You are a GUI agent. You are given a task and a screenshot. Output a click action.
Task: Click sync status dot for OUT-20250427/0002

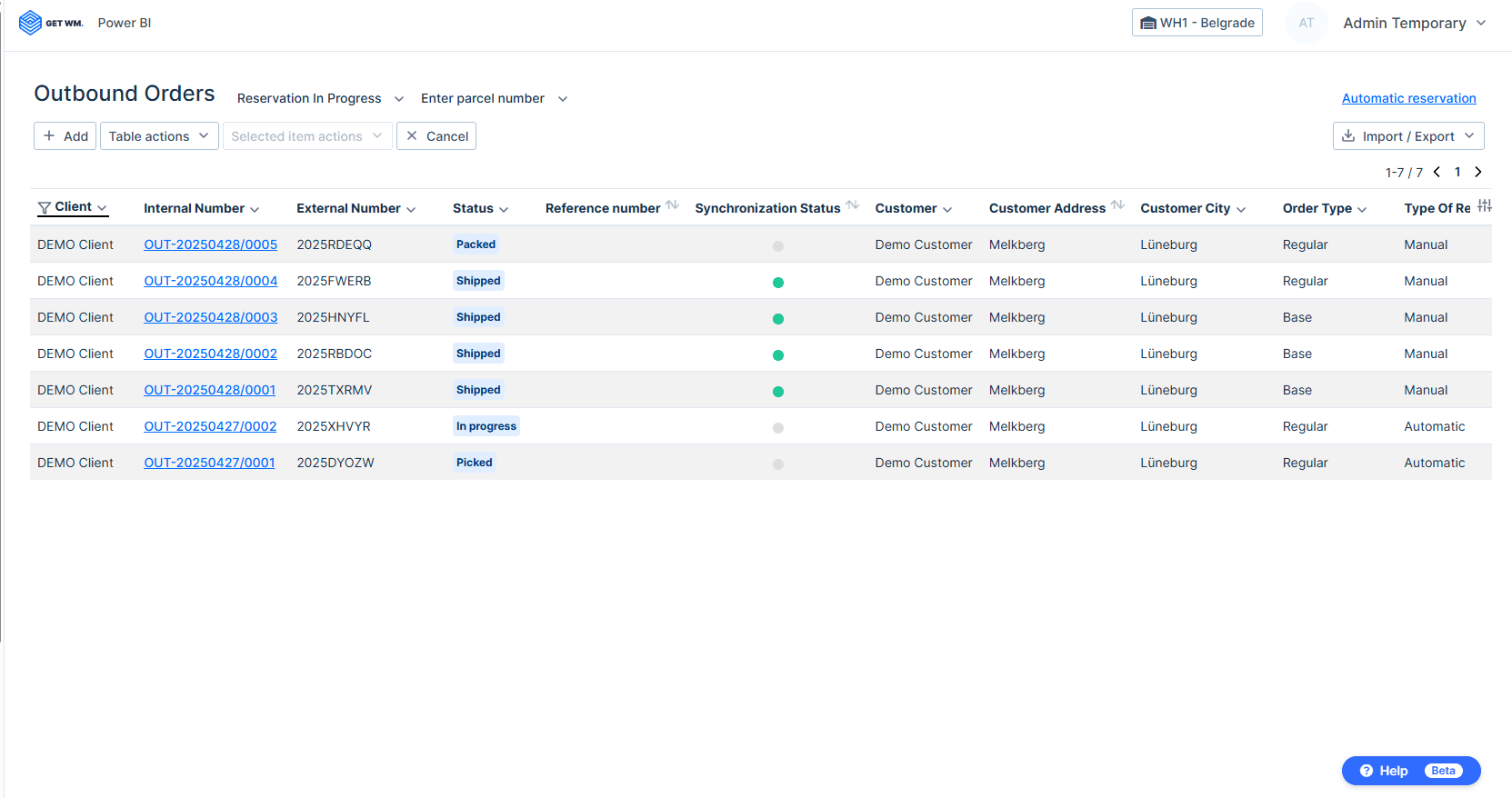pos(778,428)
